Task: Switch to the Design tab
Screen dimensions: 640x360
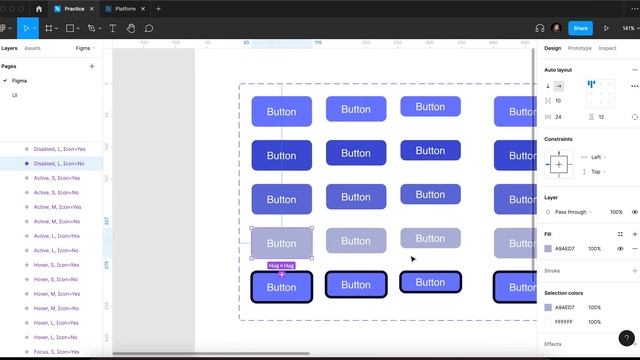Action: point(552,48)
